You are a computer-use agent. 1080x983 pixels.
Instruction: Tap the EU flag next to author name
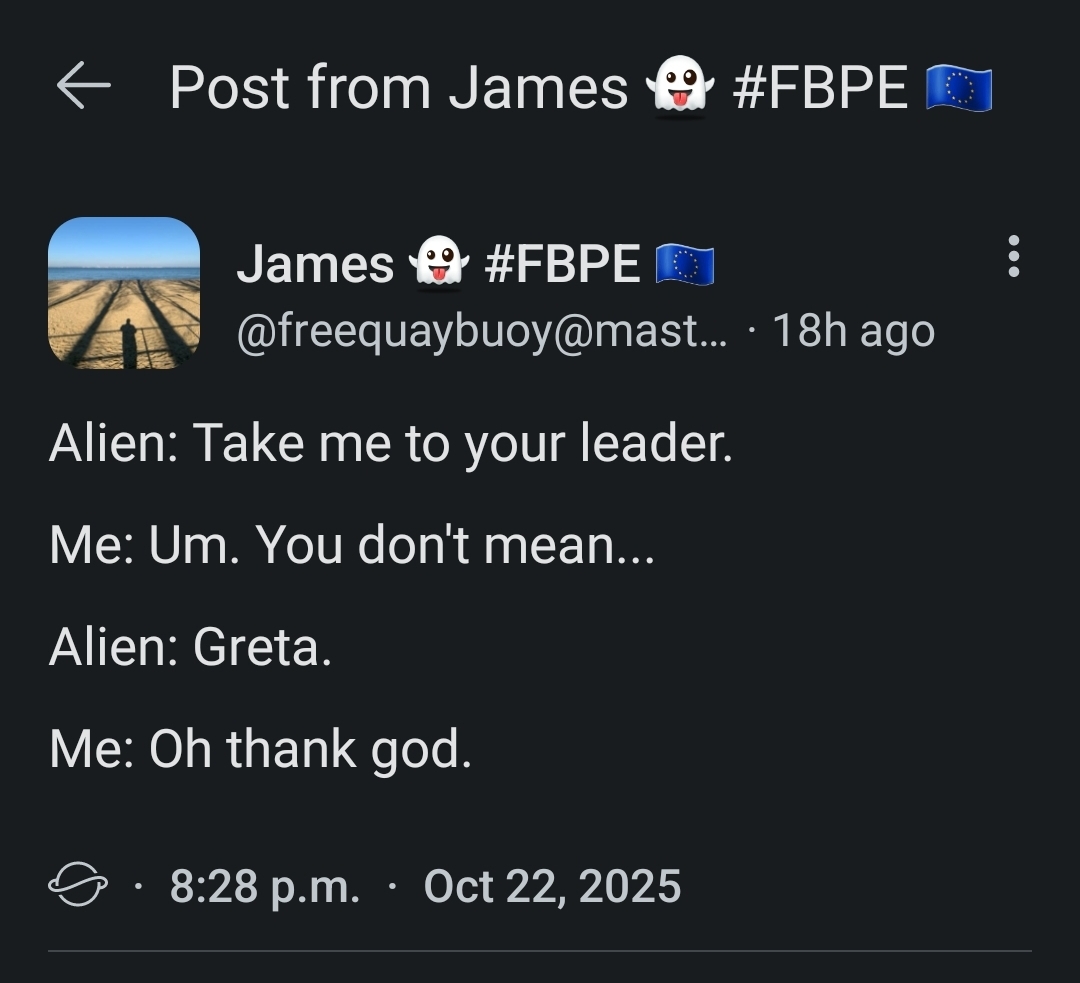[x=685, y=265]
